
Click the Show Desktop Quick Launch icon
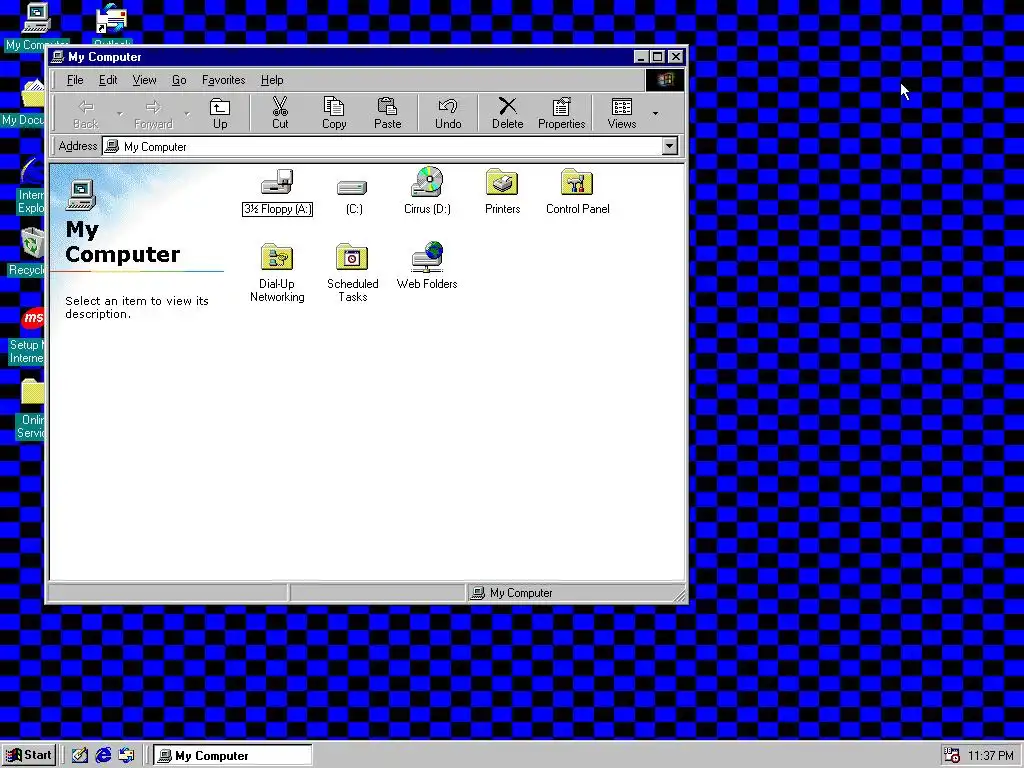80,756
